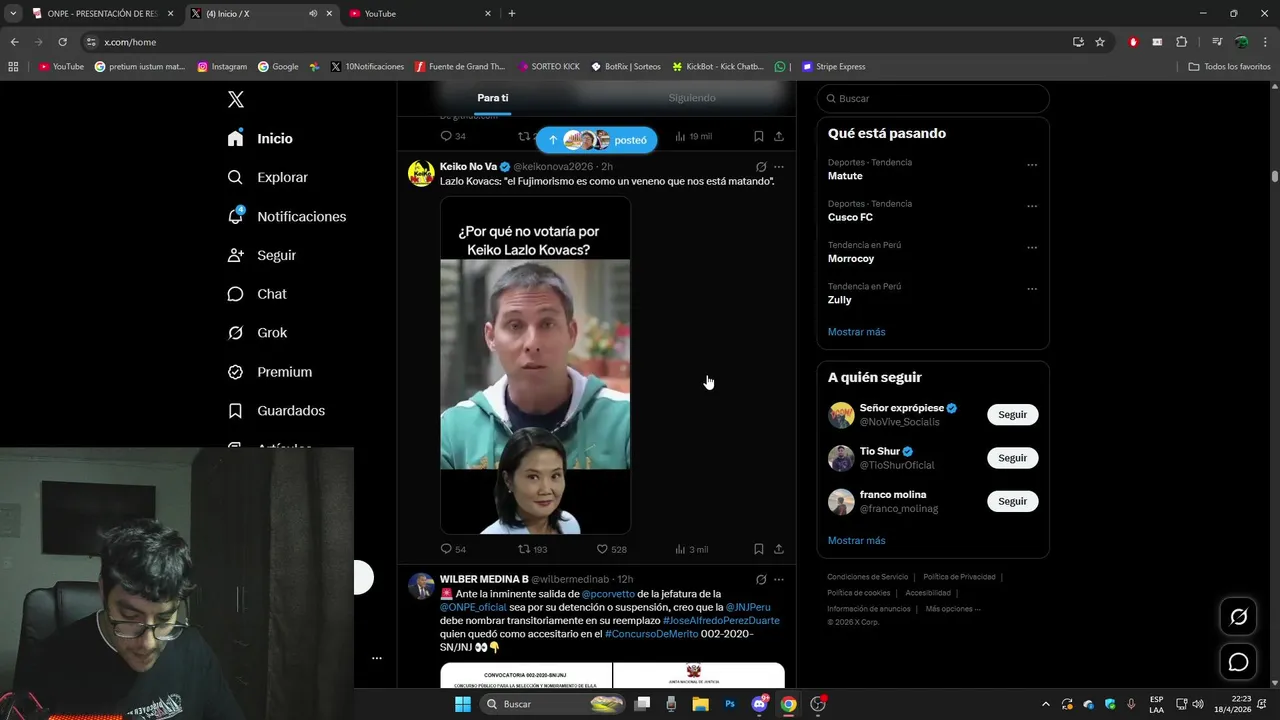
Task: Open Keiko No Va profile avatar
Action: [x=421, y=173]
